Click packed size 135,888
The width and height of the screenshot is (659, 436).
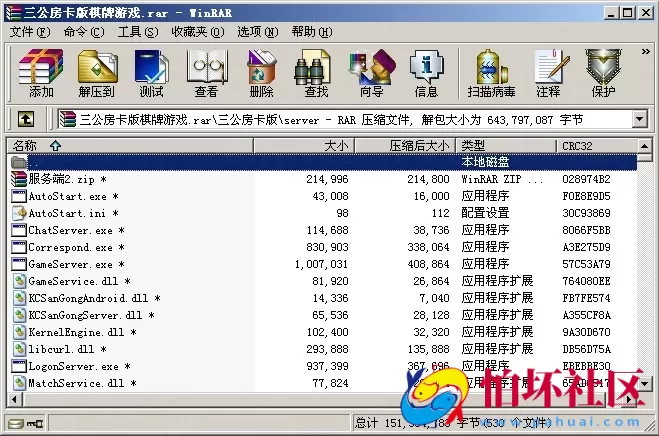click(x=428, y=349)
